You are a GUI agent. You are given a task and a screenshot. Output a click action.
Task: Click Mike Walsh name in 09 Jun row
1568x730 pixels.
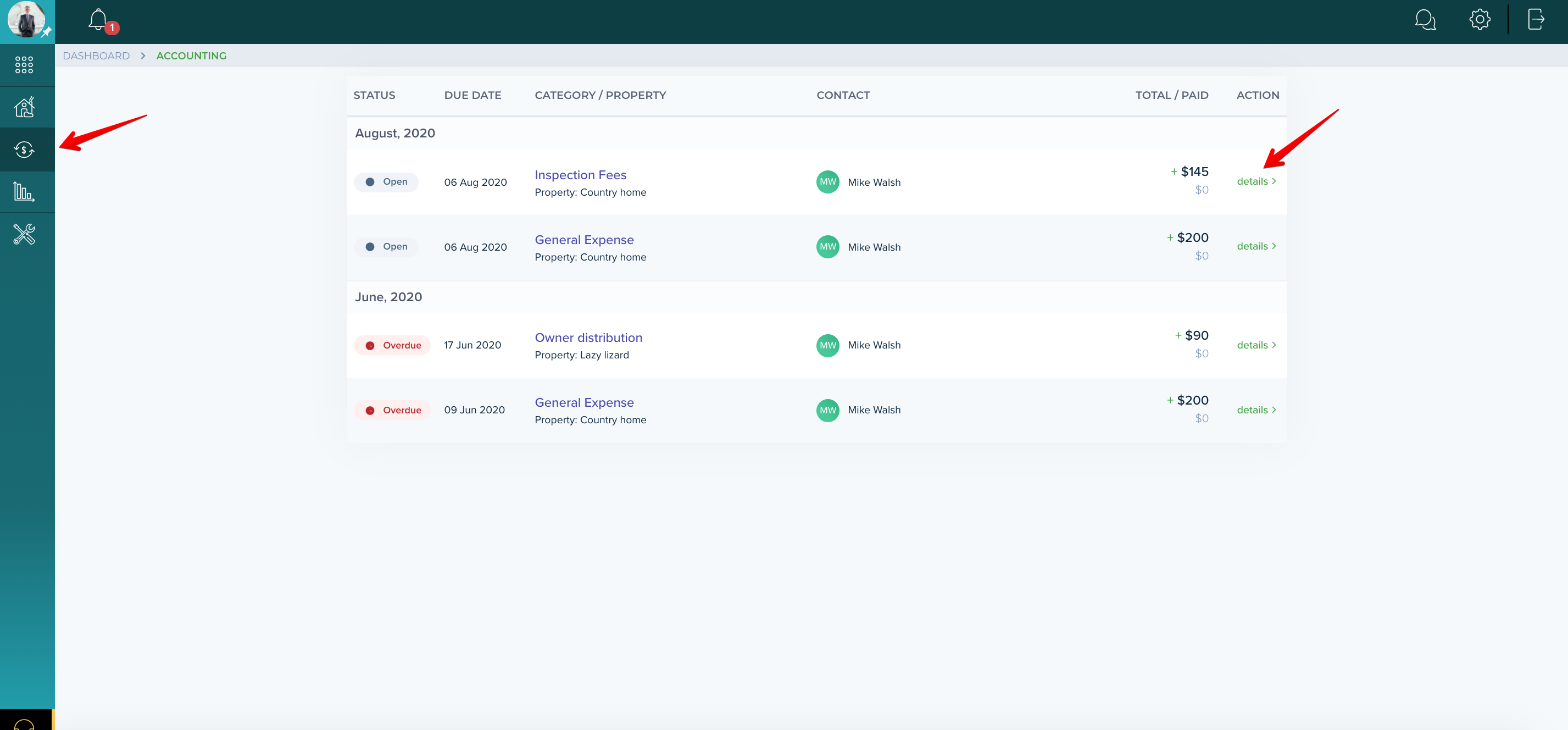click(x=874, y=410)
